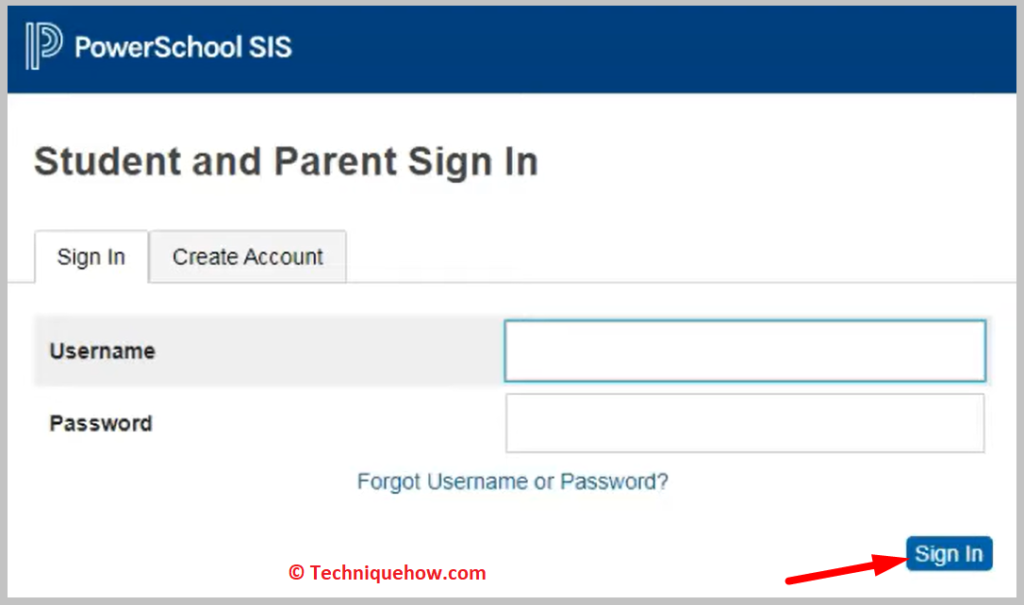The width and height of the screenshot is (1024, 605).
Task: Open Forgot Username or Password link
Action: (x=512, y=482)
